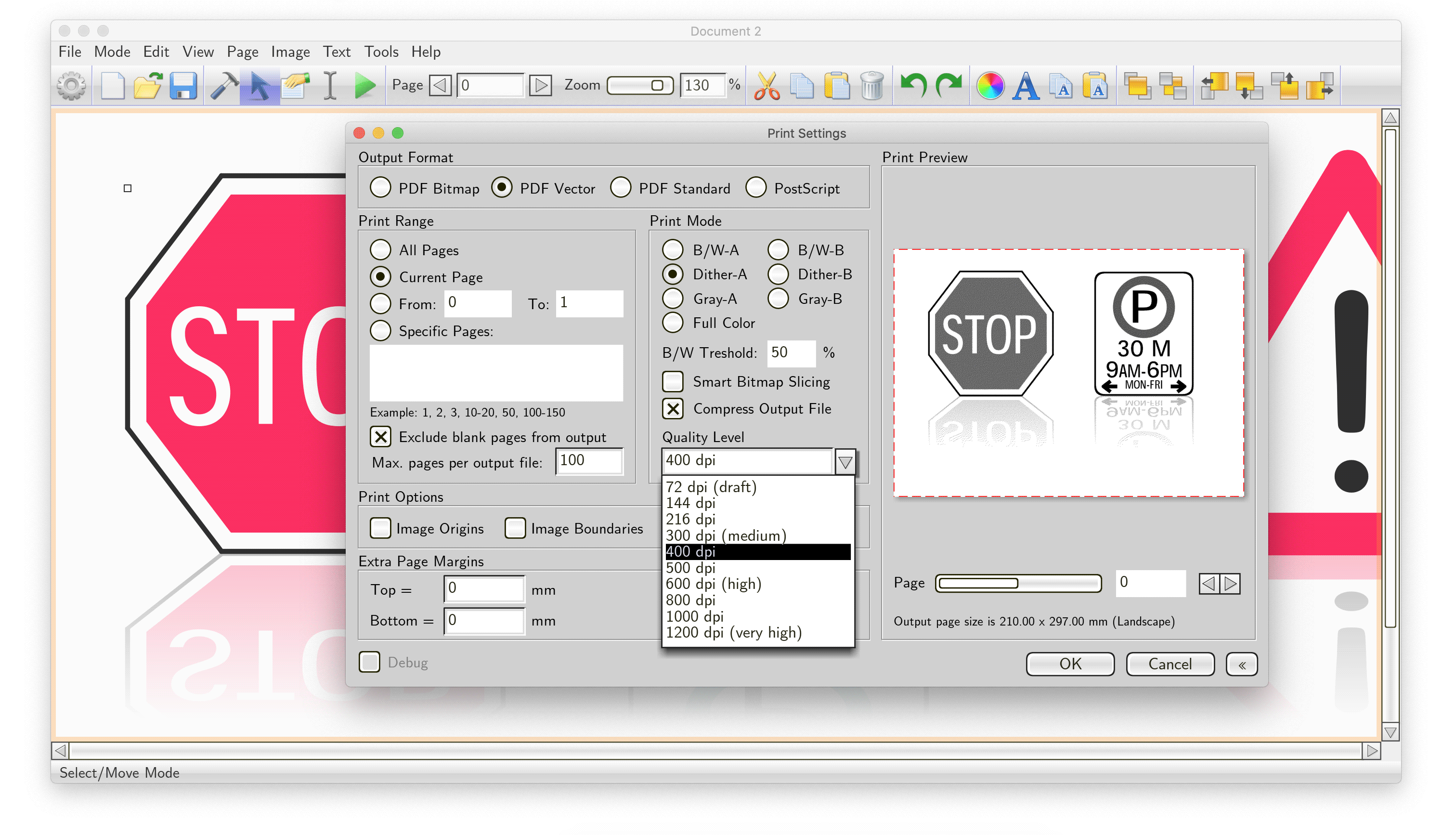Open the color wheel picker
Viewport: 1456px width, 835px height.
[x=990, y=86]
